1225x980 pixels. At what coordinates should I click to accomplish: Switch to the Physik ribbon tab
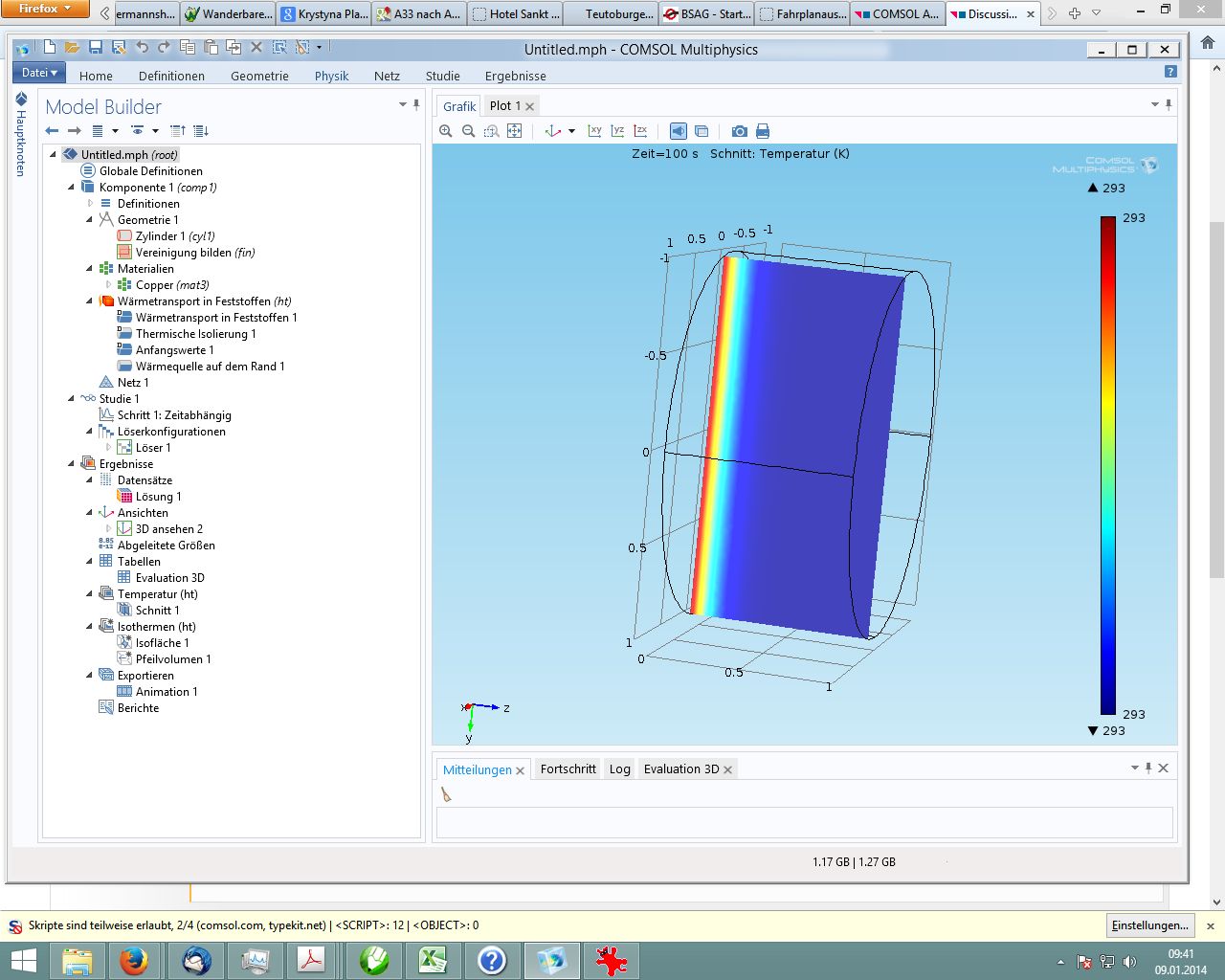click(x=331, y=76)
